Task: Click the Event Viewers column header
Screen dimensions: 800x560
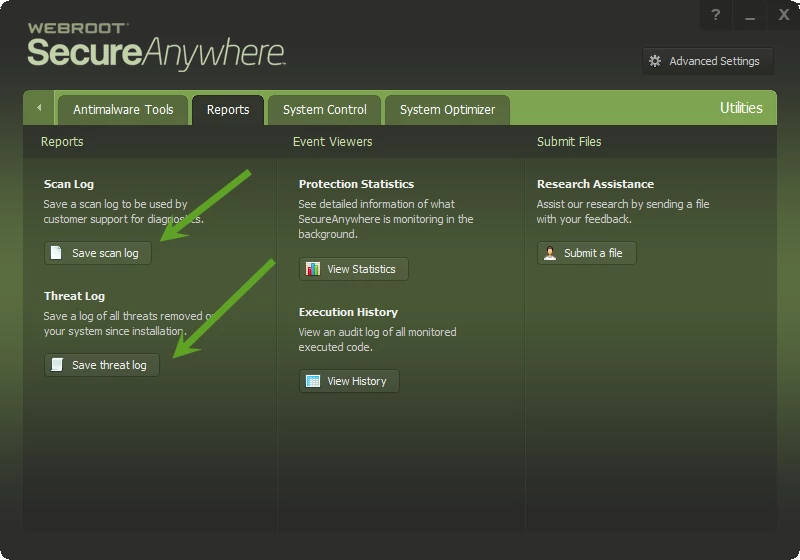Action: [x=333, y=142]
